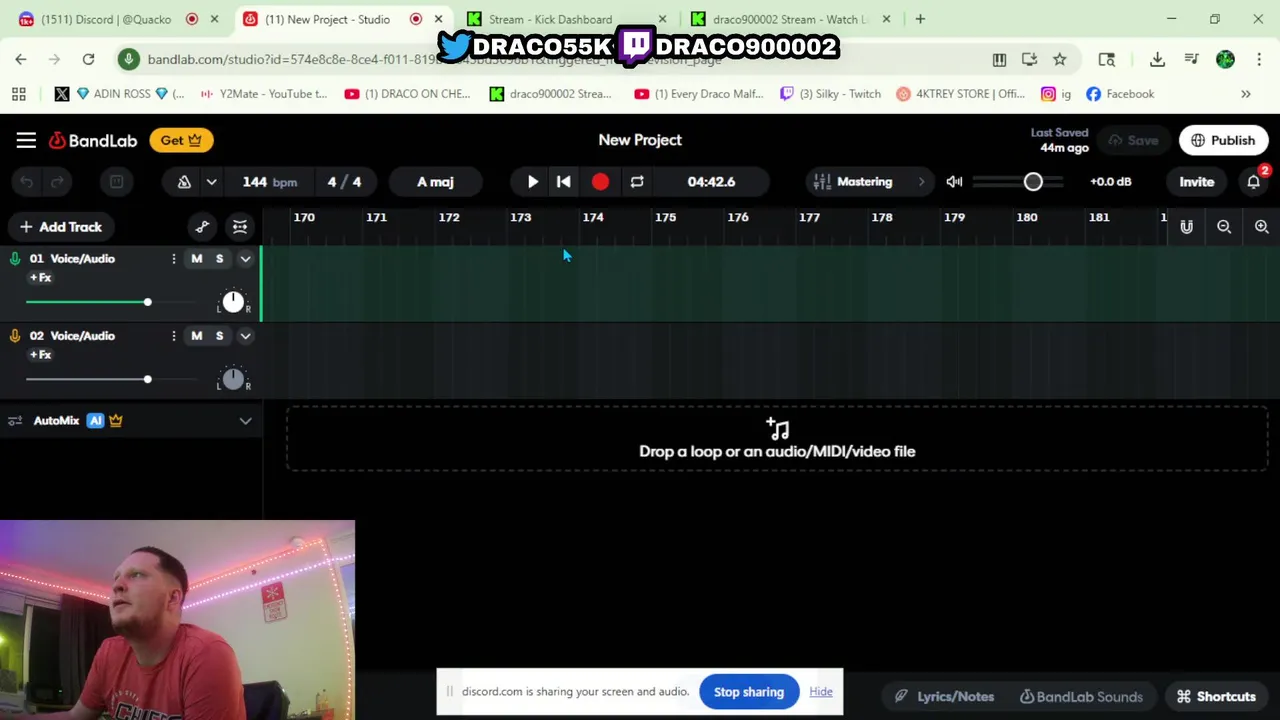Click the 144 bpm tempo field
Viewport: 1280px width, 720px height.
tap(269, 182)
